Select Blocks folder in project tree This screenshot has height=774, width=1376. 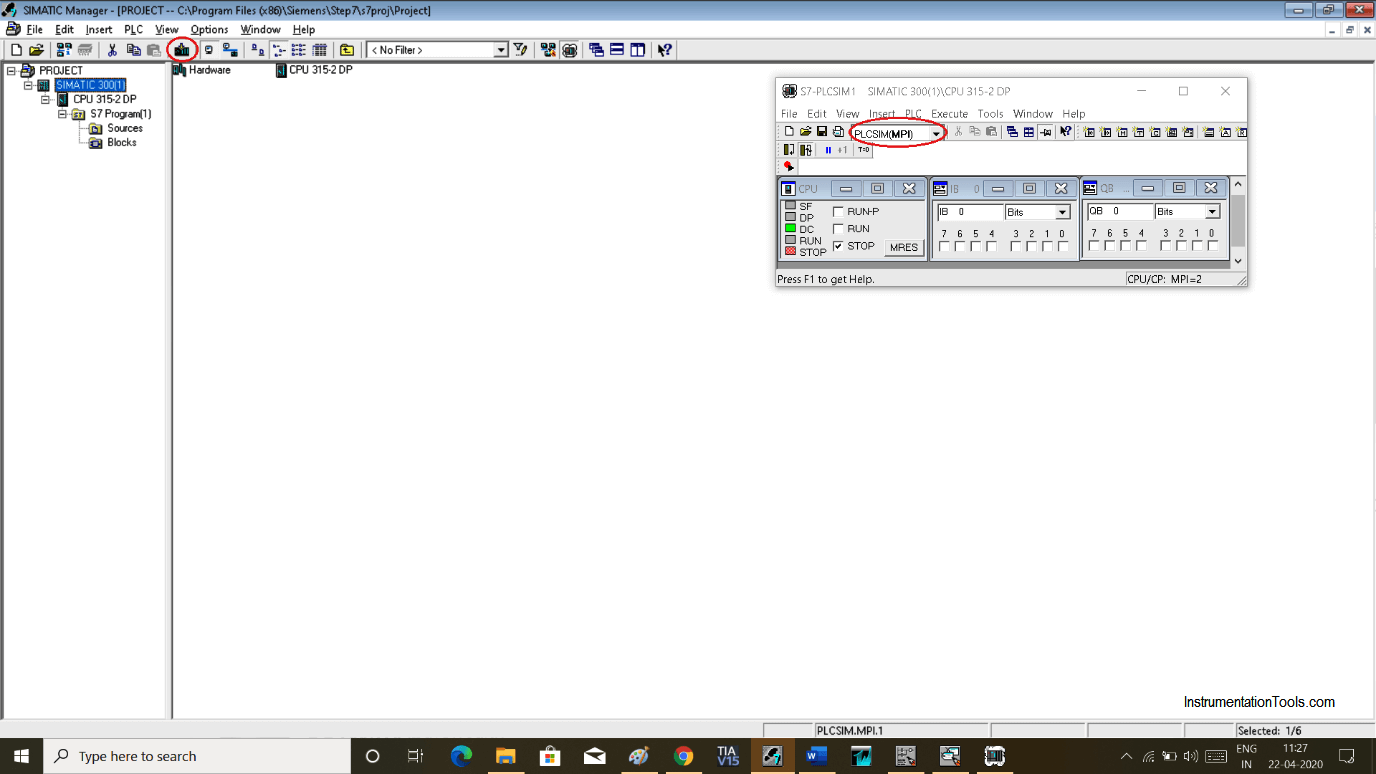[122, 143]
